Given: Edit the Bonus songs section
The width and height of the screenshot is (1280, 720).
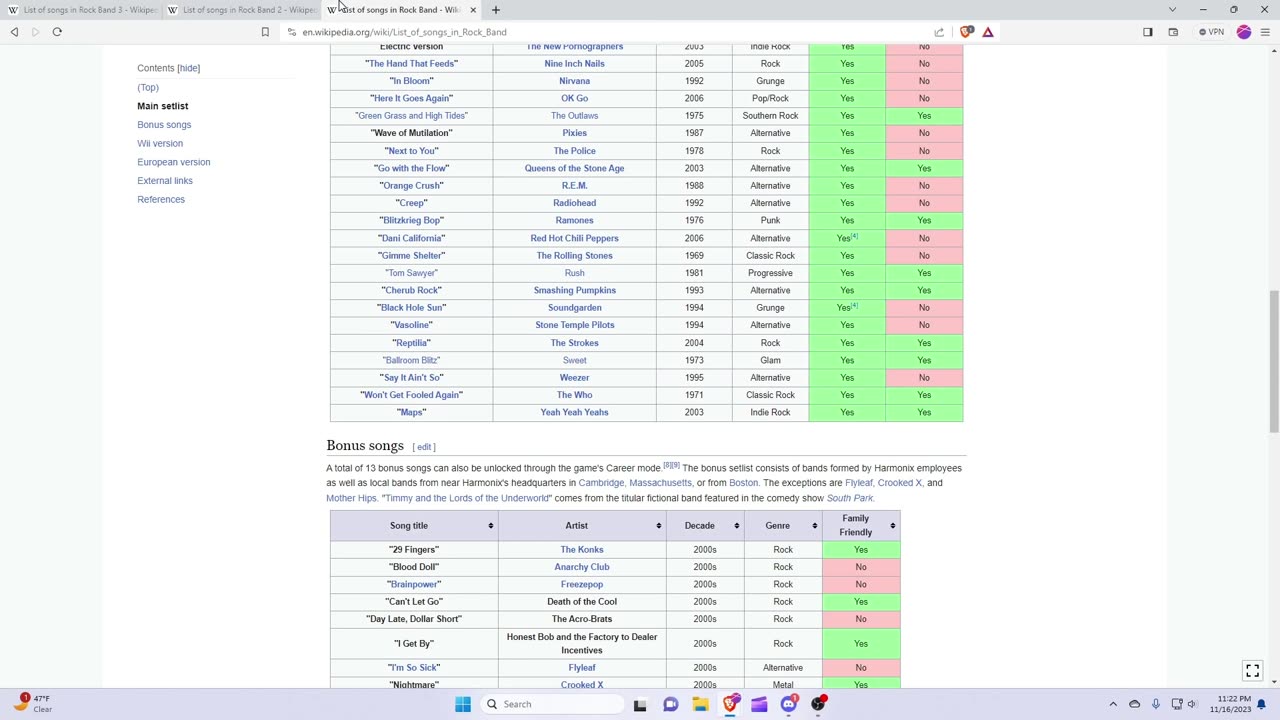Looking at the screenshot, I should pyautogui.click(x=425, y=447).
